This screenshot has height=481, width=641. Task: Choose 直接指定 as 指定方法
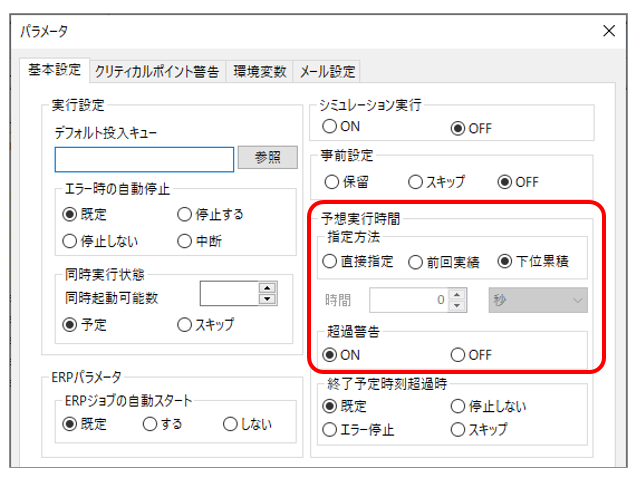(x=330, y=262)
